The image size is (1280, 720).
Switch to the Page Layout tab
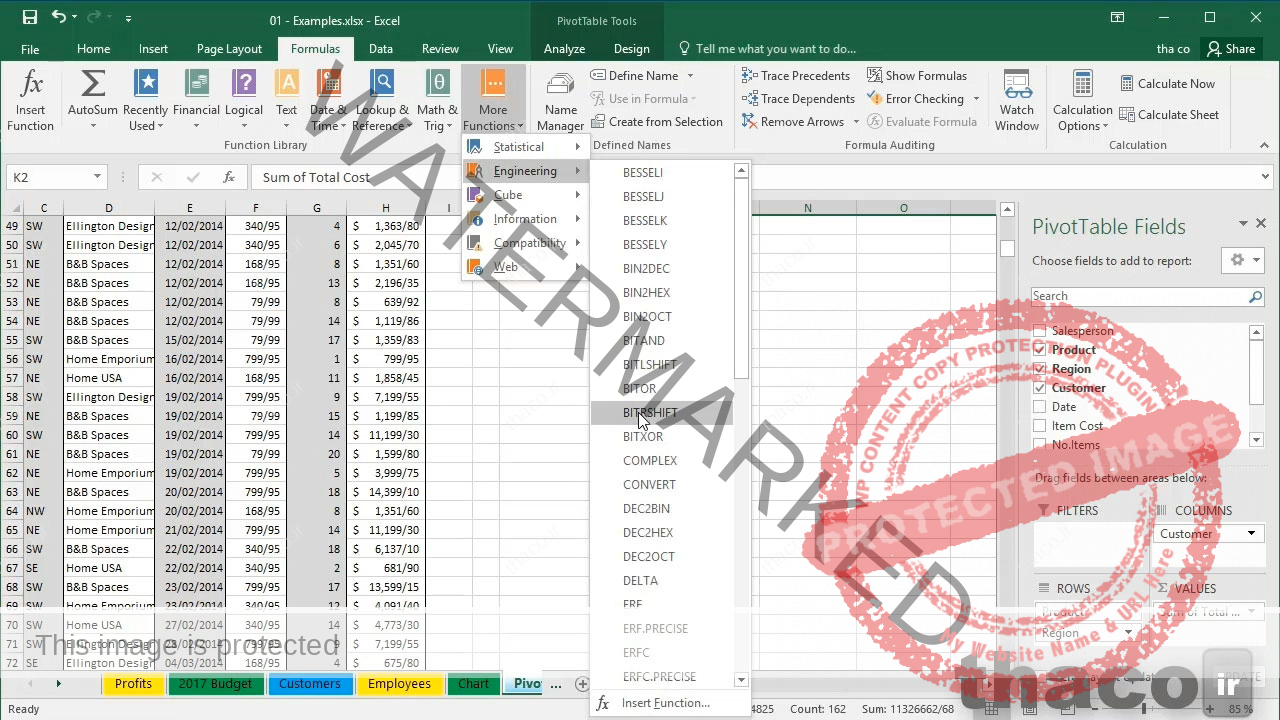click(x=229, y=48)
